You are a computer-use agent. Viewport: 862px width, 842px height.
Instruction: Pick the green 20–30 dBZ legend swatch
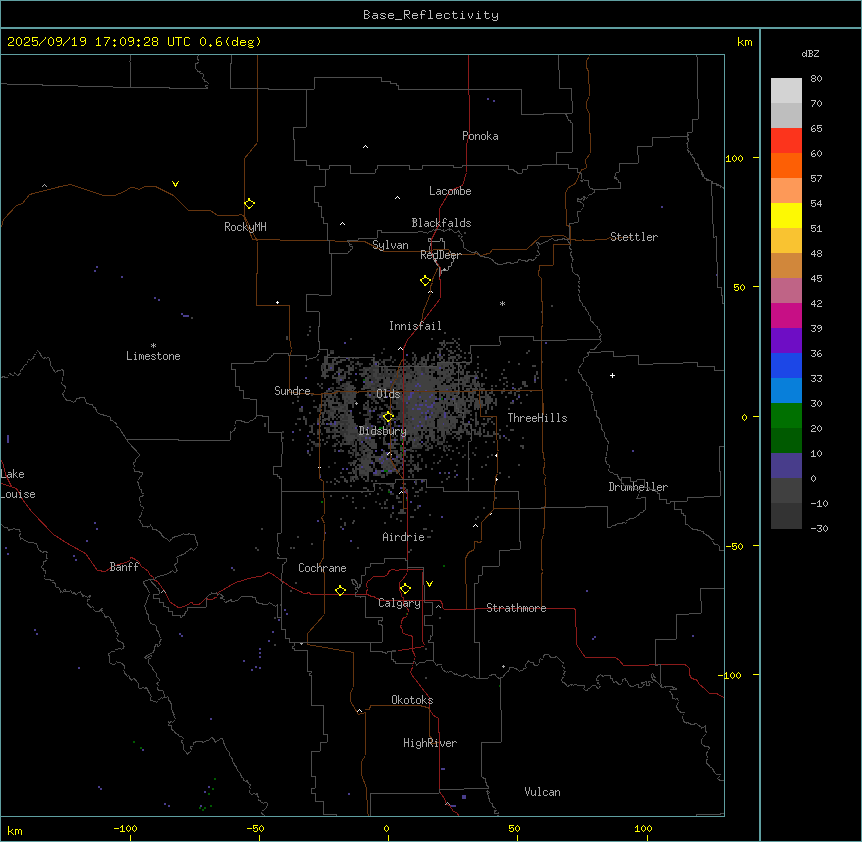[x=786, y=416]
